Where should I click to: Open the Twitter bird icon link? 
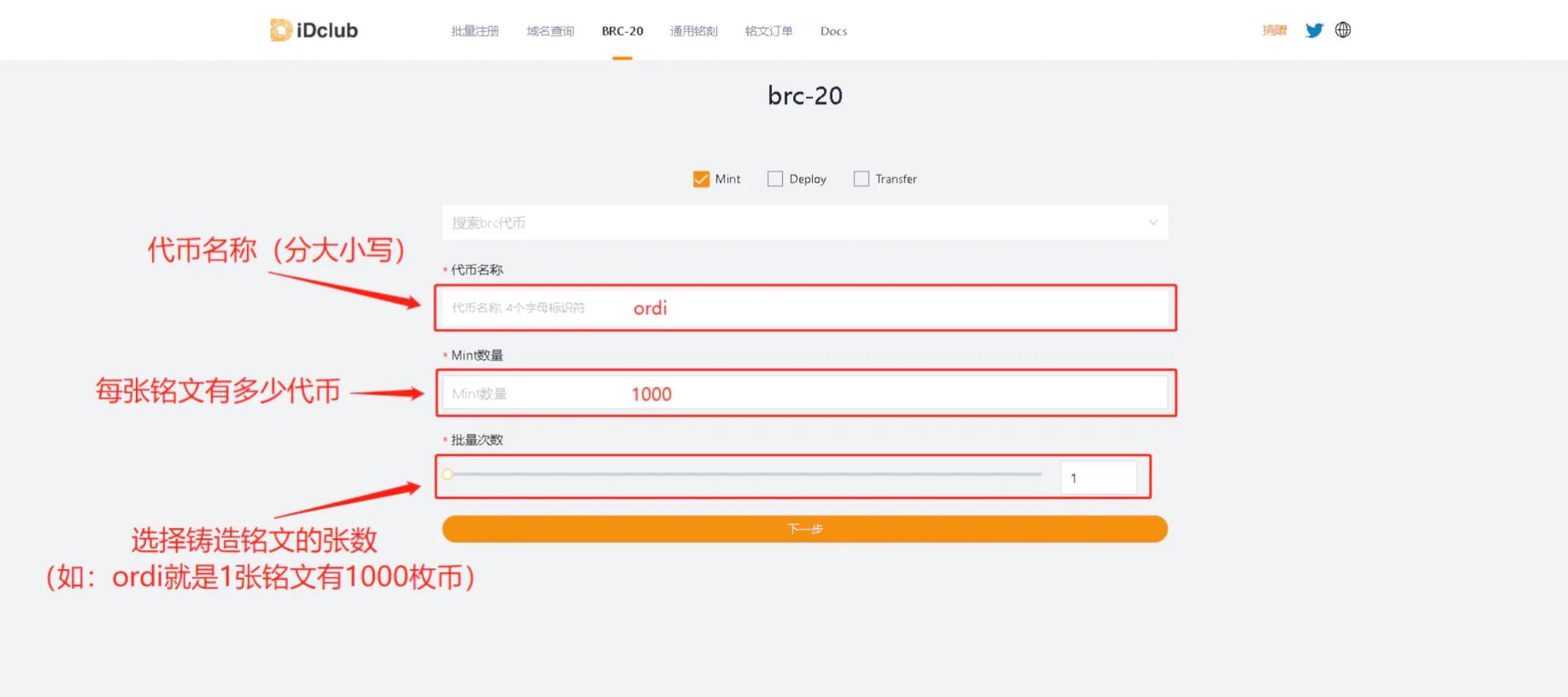(1314, 30)
